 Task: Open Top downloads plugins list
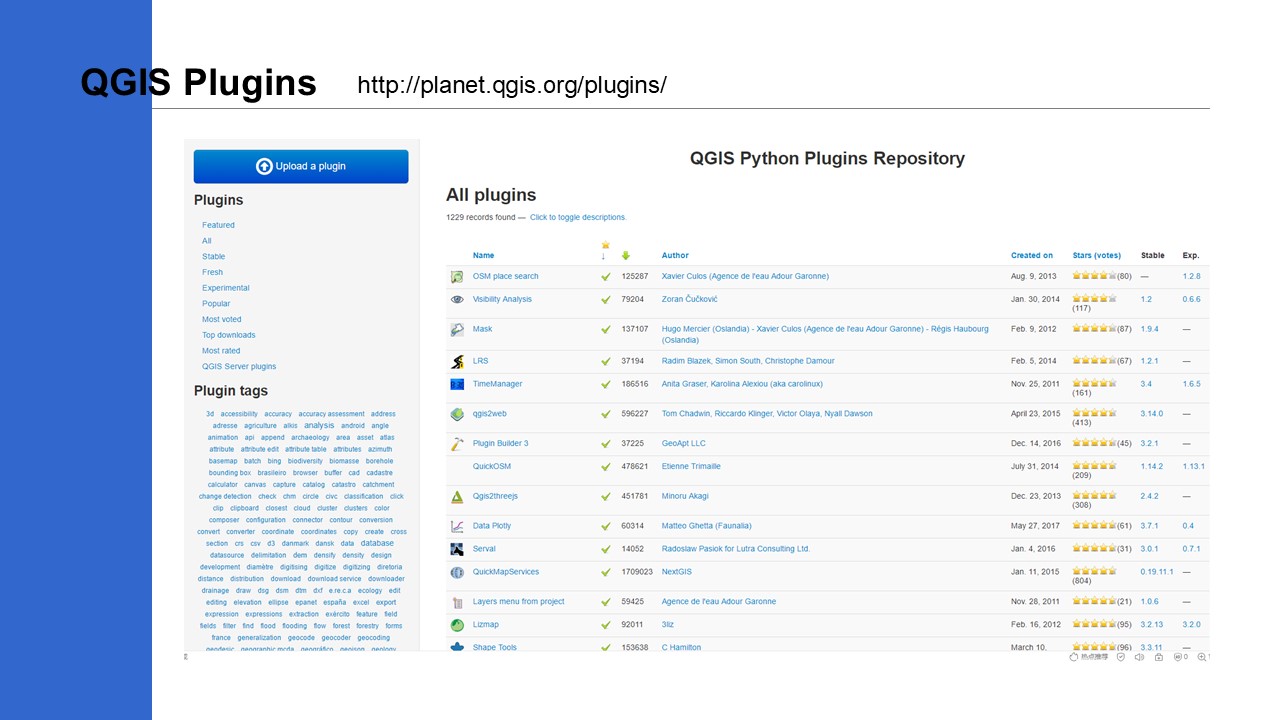(228, 335)
